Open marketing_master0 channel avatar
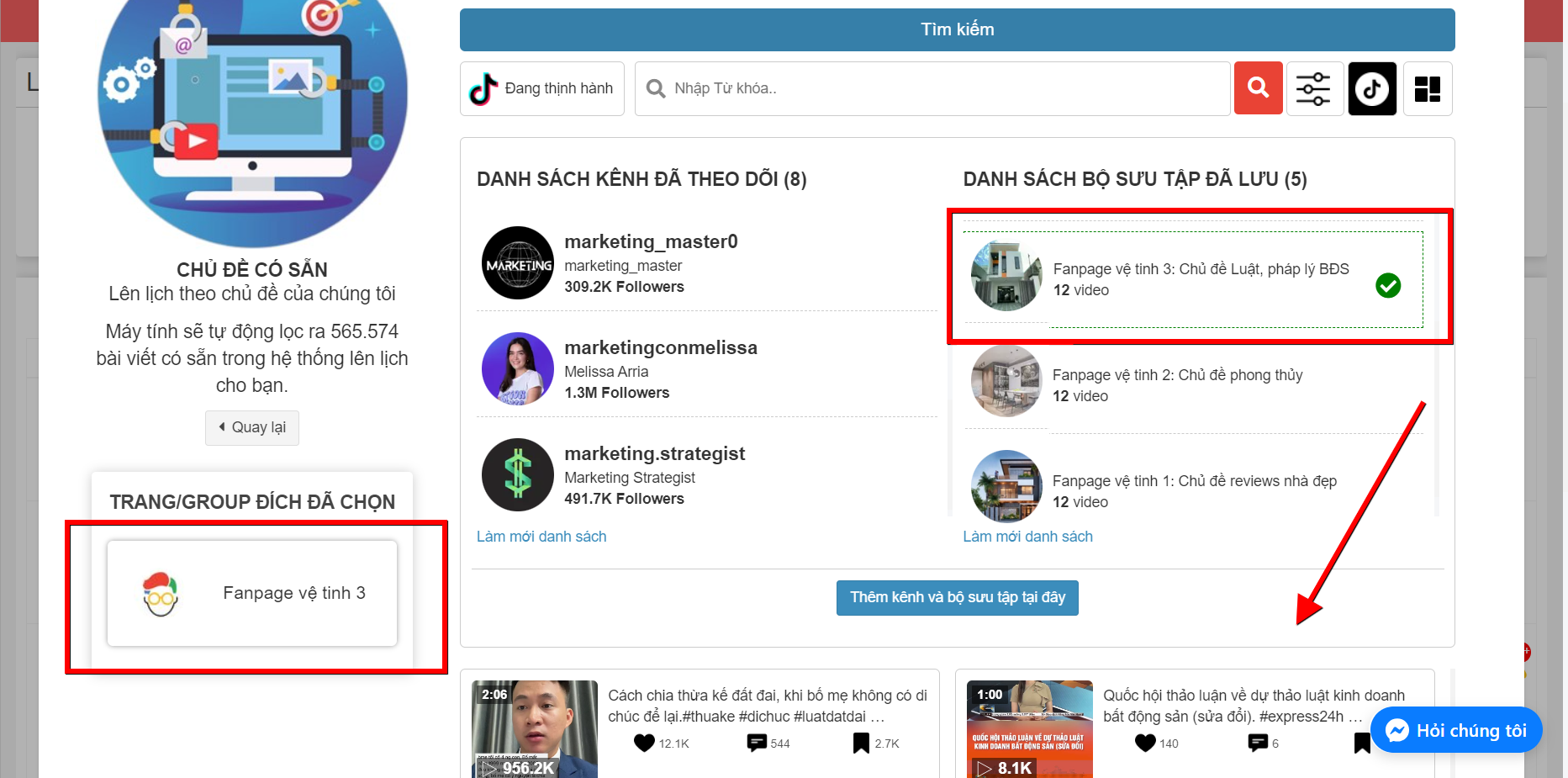This screenshot has width=1568, height=778. tap(518, 263)
